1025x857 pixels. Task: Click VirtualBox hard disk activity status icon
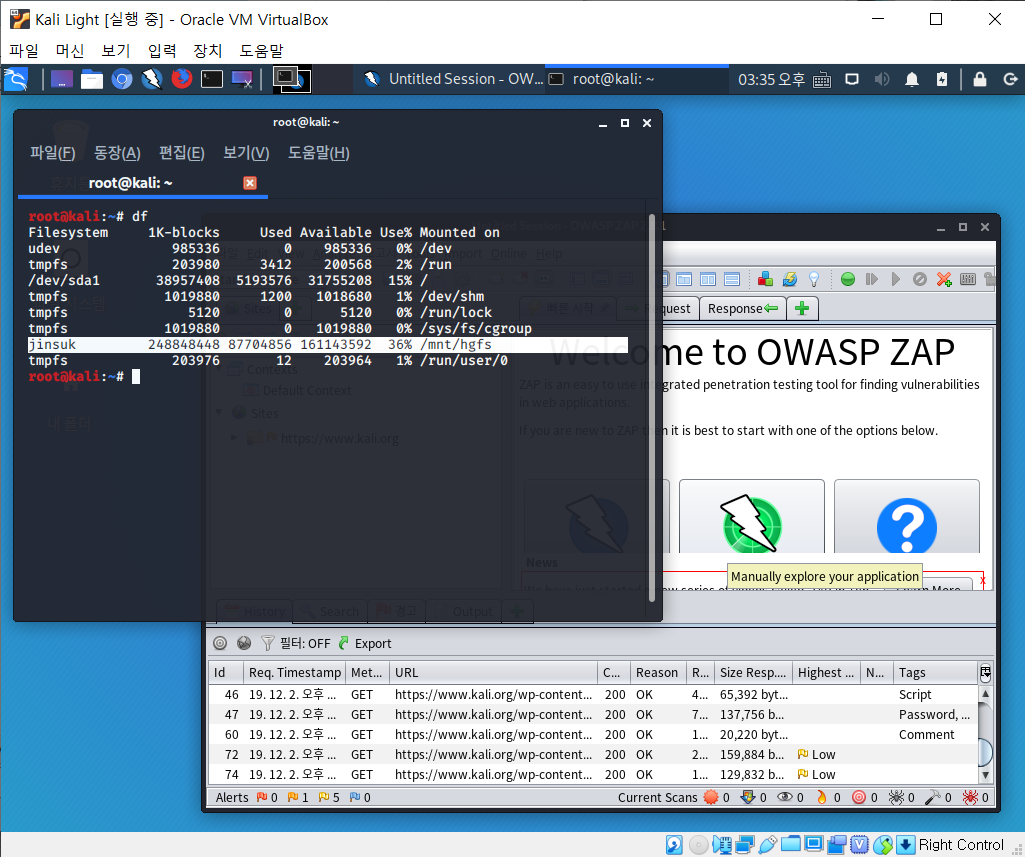(675, 845)
